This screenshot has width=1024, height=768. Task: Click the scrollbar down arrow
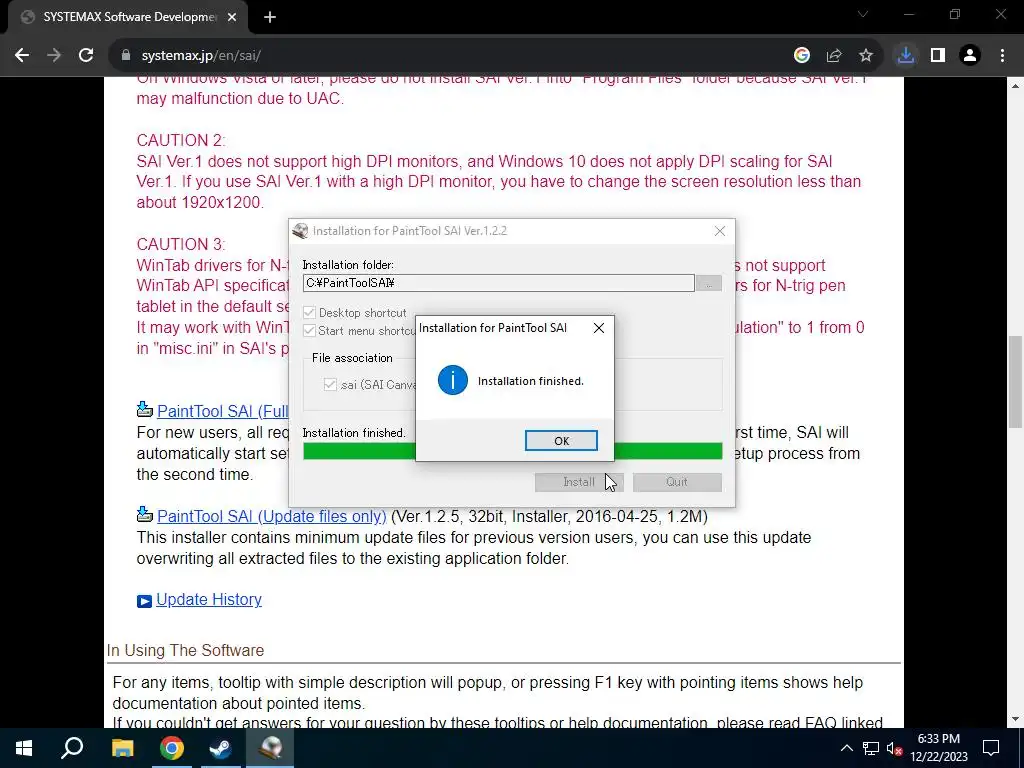point(1016,720)
